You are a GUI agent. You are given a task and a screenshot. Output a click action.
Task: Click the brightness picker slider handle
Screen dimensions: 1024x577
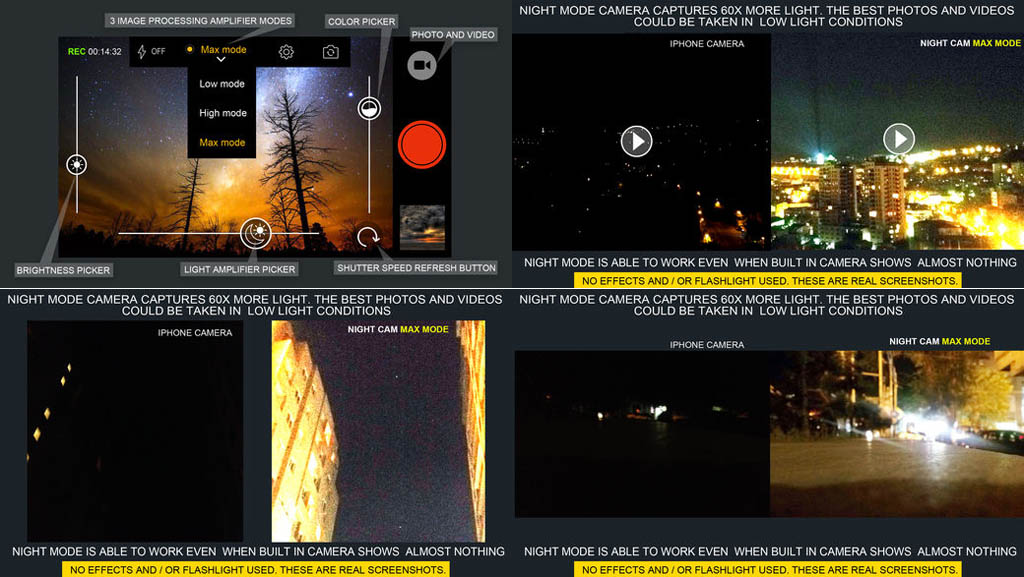(x=77, y=165)
